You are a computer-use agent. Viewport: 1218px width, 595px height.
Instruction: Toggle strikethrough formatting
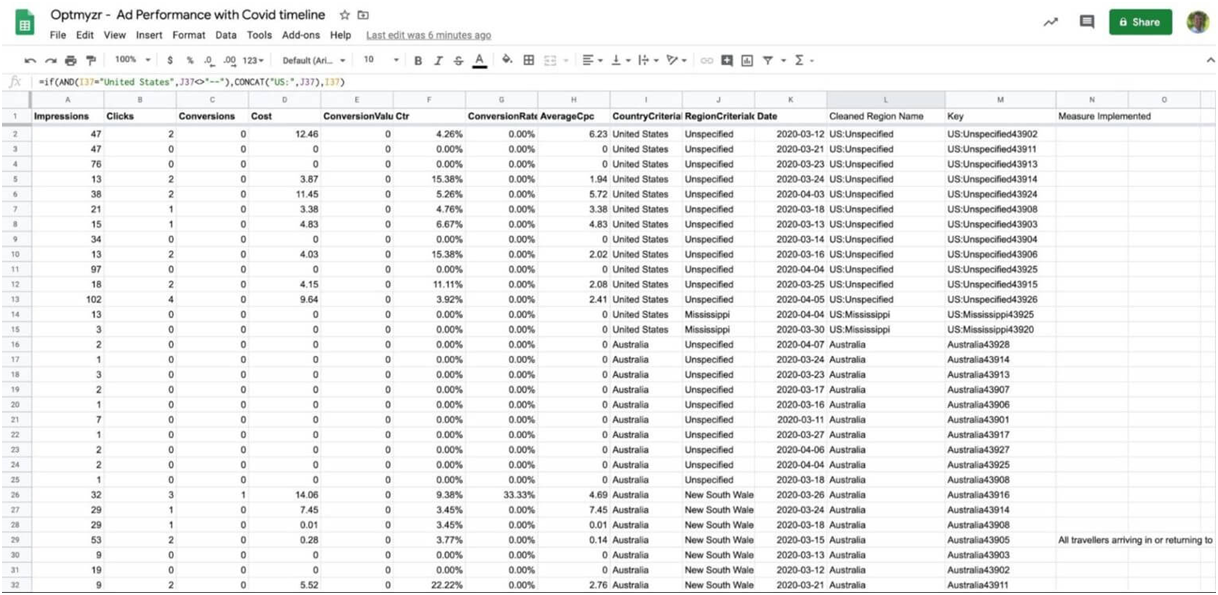[x=459, y=60]
